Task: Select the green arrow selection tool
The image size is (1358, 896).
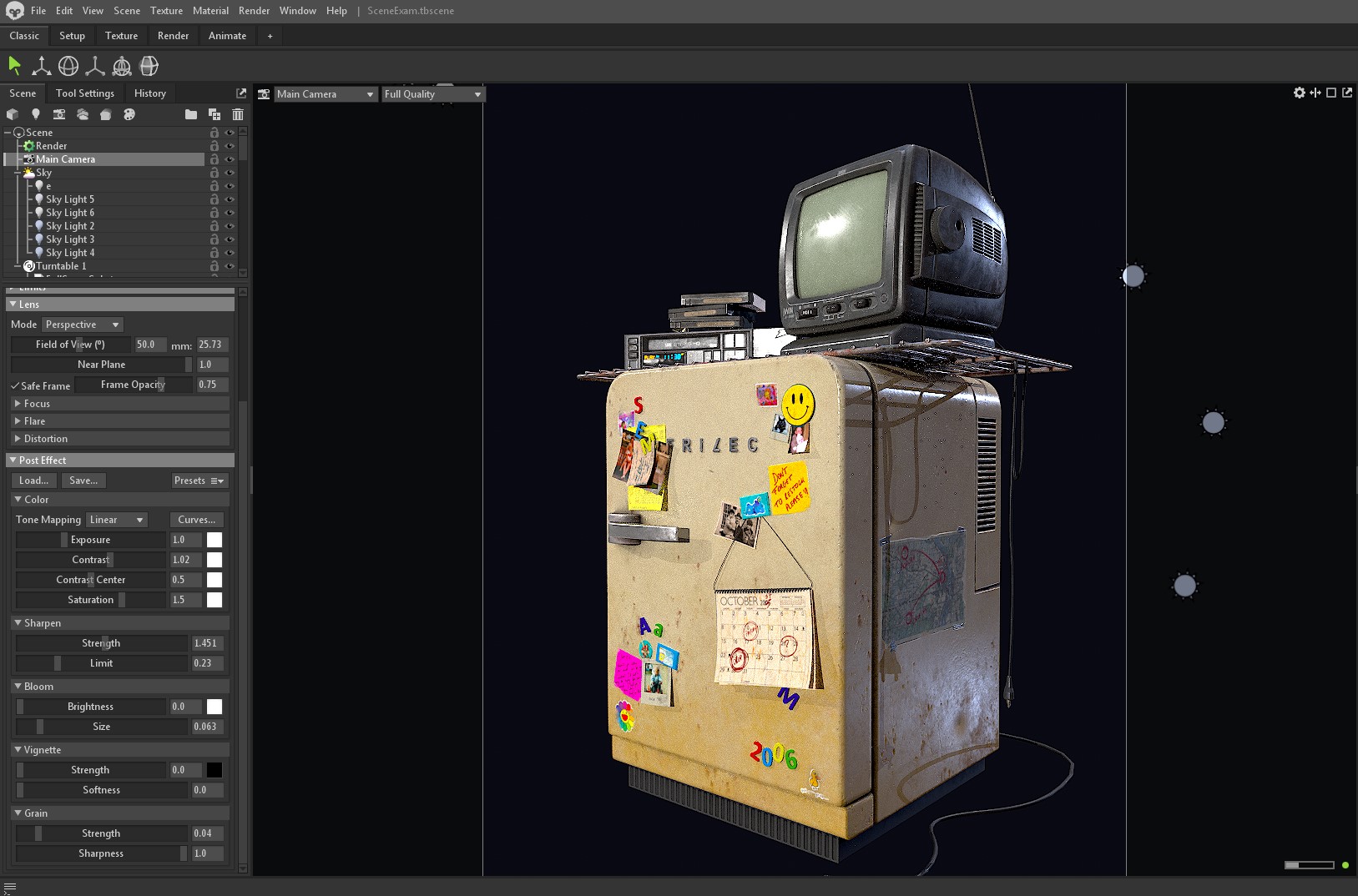Action: click(x=14, y=66)
